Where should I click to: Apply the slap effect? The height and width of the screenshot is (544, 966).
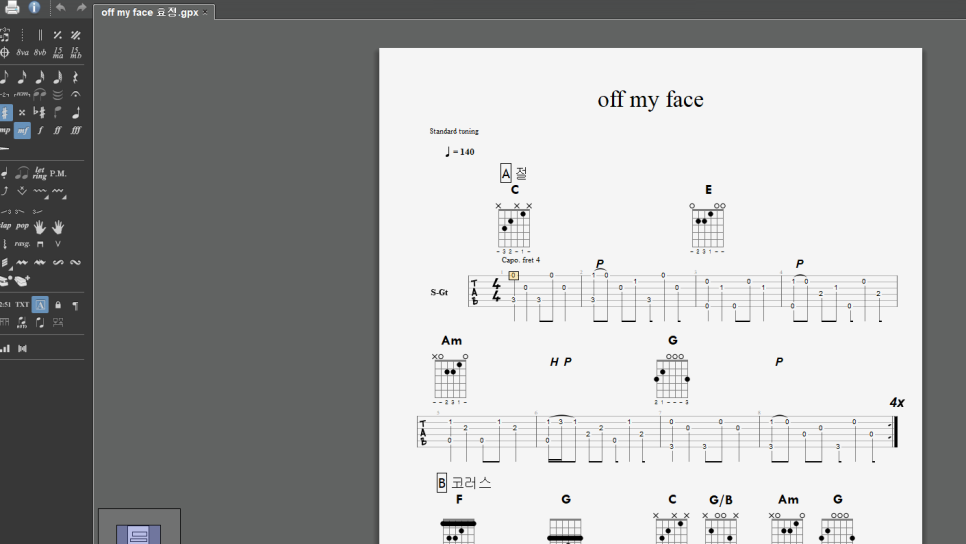tap(5, 226)
